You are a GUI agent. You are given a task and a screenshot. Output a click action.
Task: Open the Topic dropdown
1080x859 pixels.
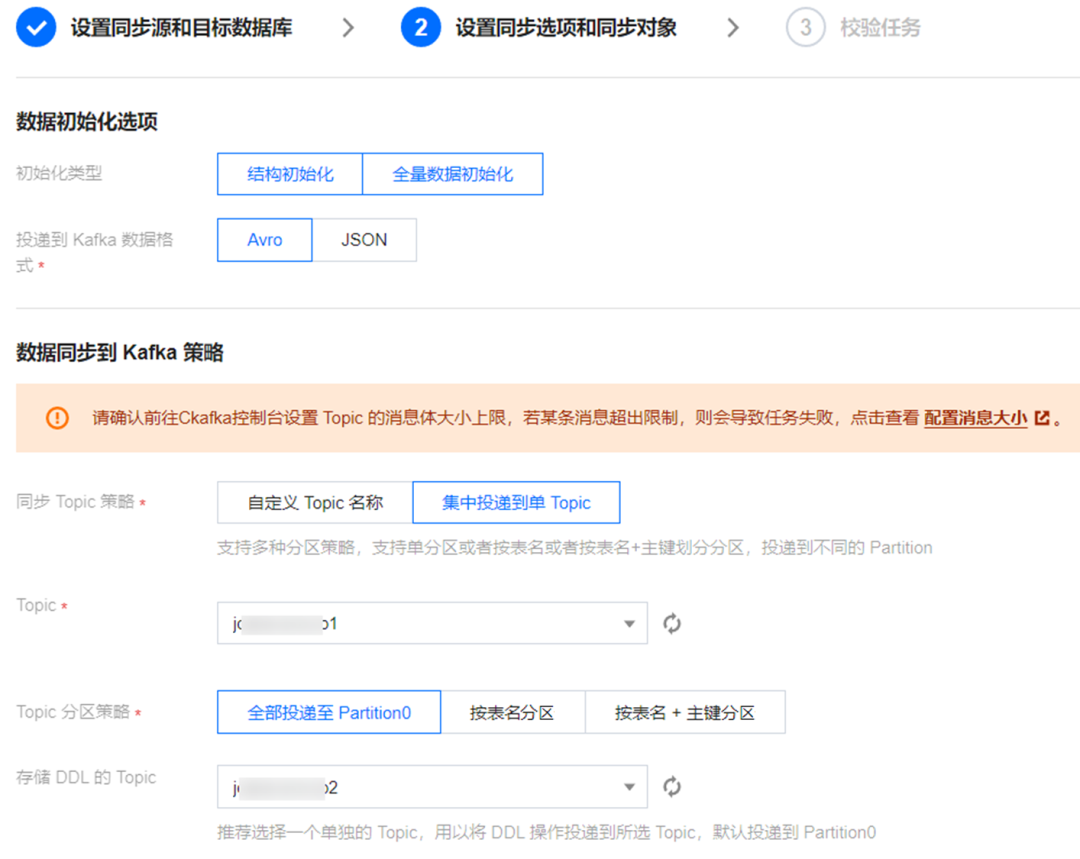click(432, 623)
